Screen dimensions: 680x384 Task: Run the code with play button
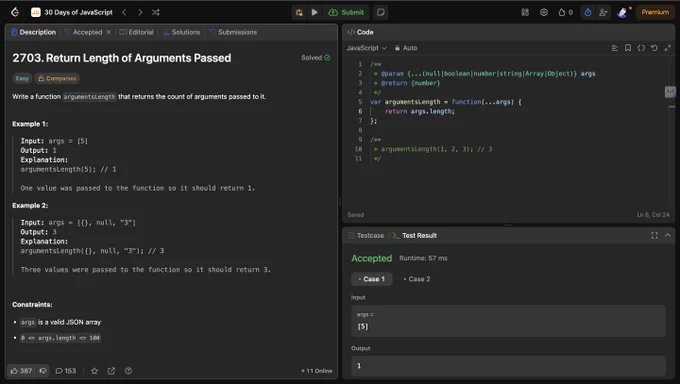coord(315,12)
